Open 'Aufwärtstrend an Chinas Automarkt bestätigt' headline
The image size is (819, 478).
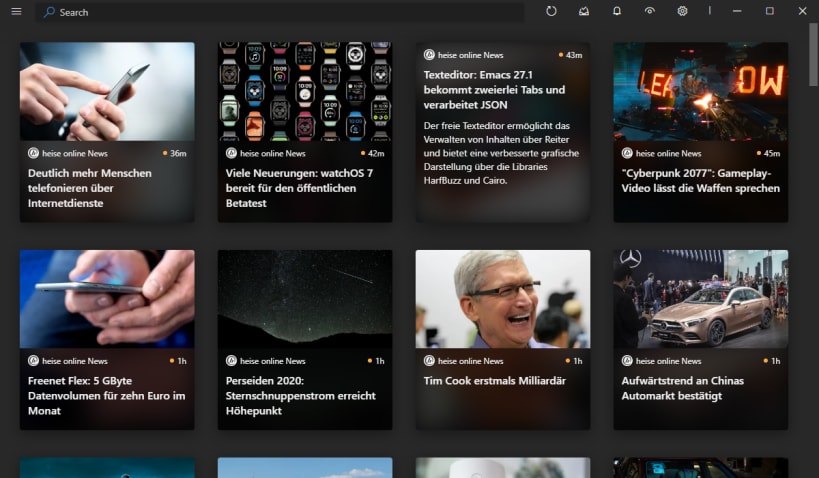(683, 388)
